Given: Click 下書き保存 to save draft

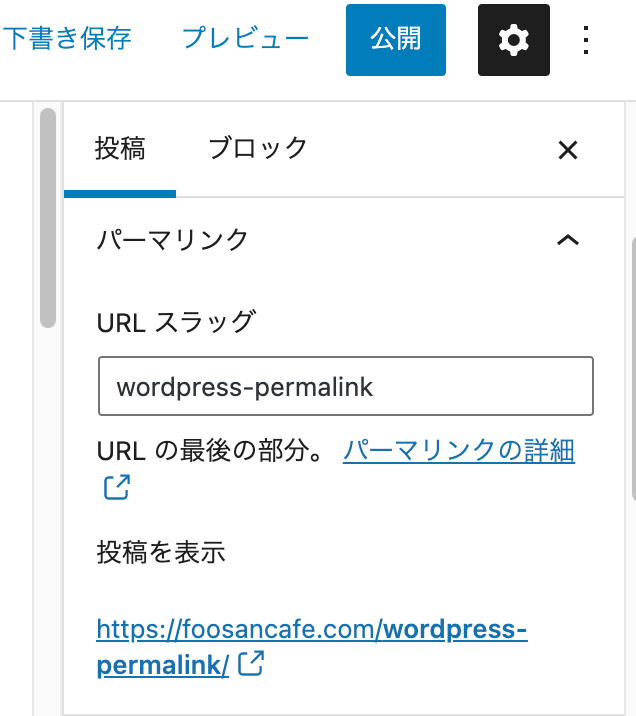Looking at the screenshot, I should pos(66,39).
